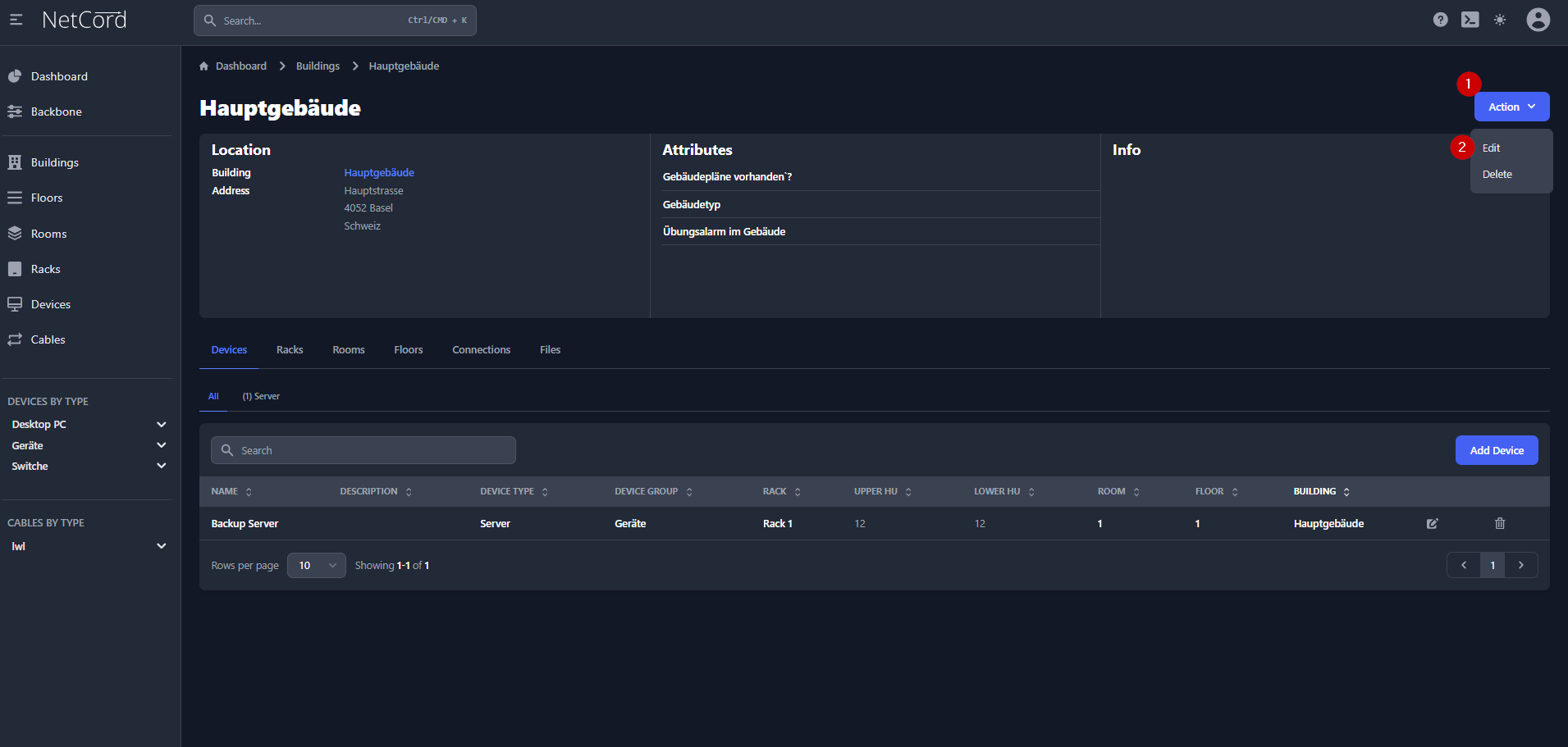Collapse the sidebar with the hamburger icon
Viewport: 1568px width, 747px height.
[x=16, y=20]
